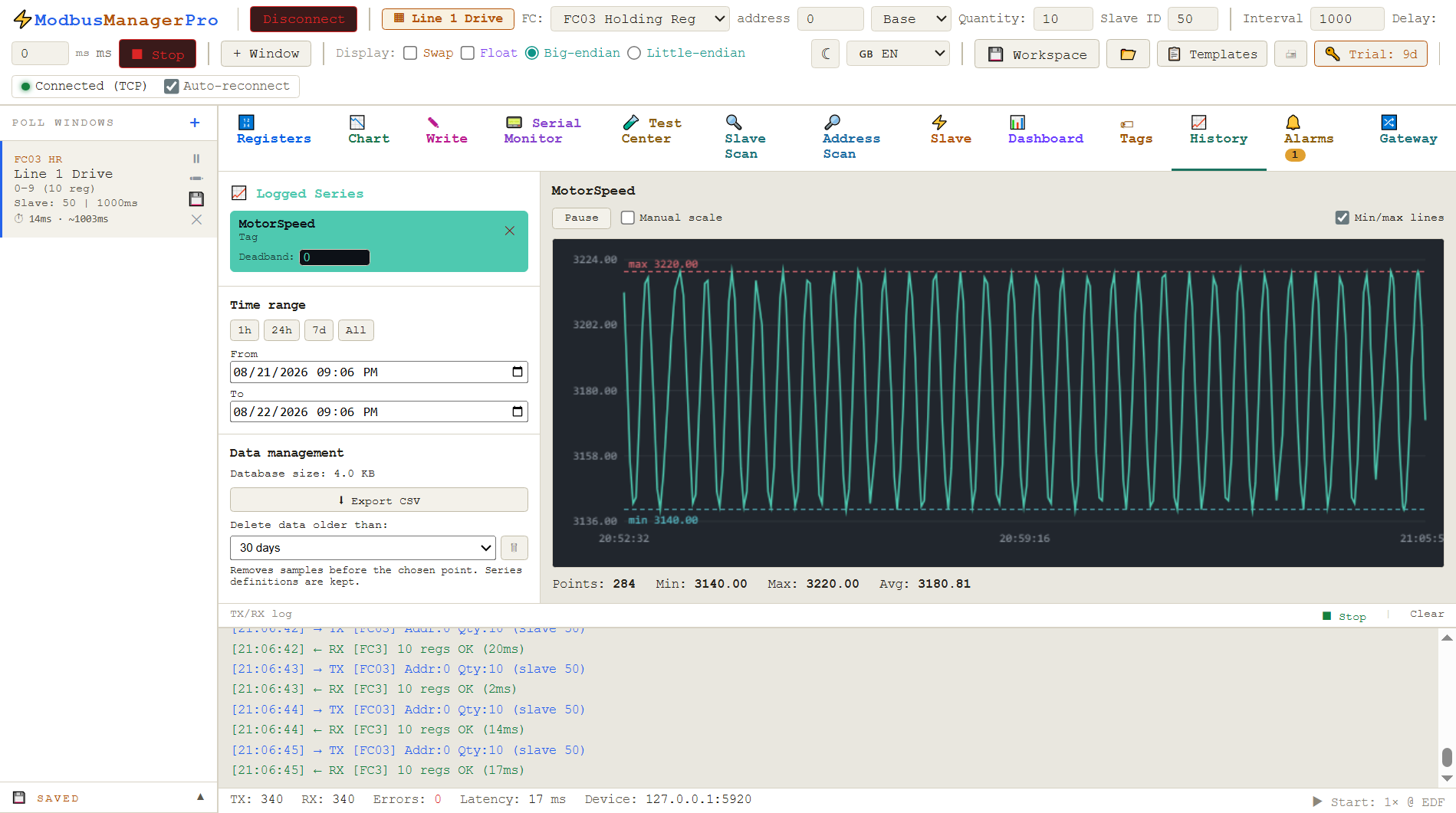Enable Manual scale checkbox

[x=628, y=218]
